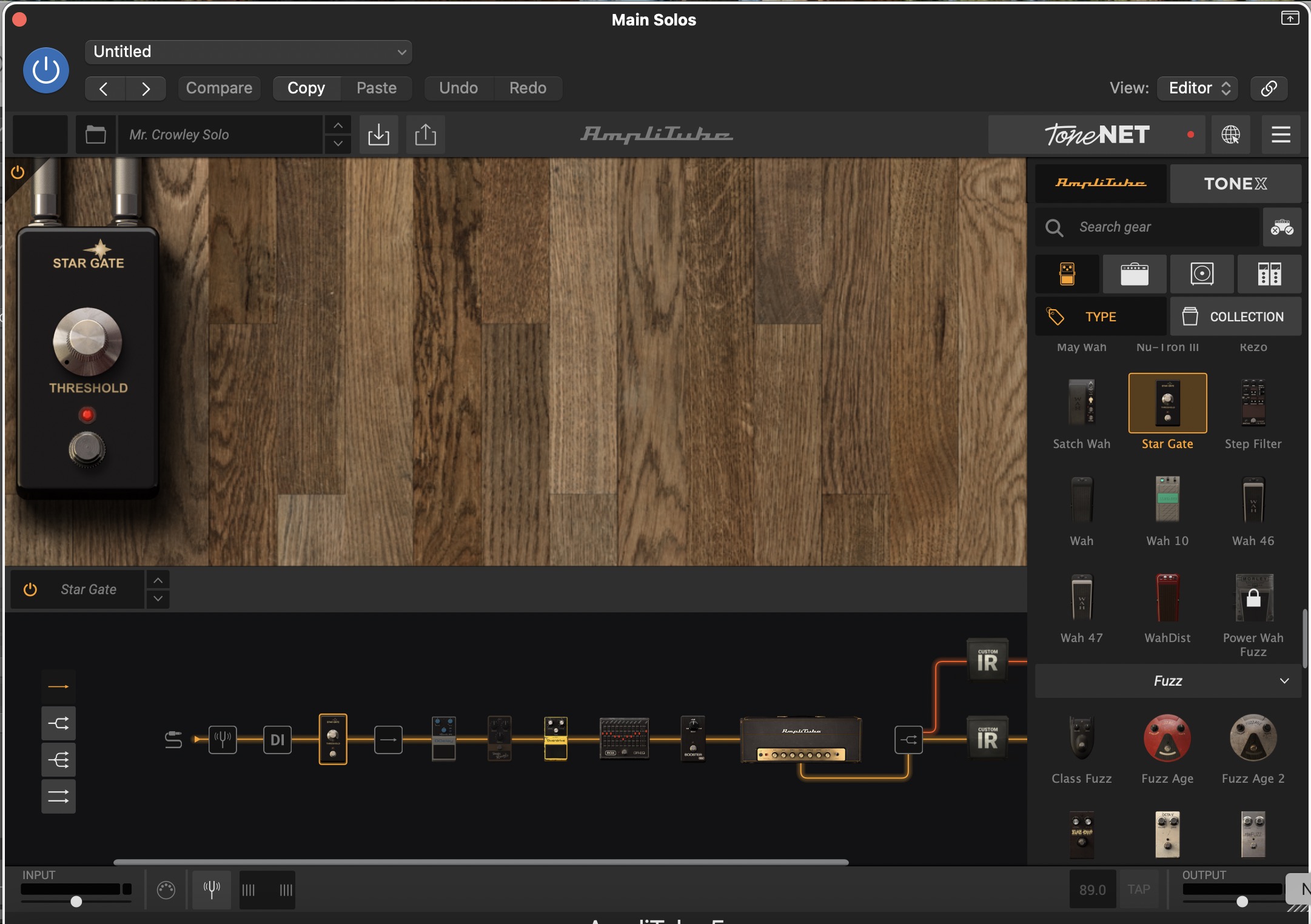Click the TAP tempo button
This screenshot has width=1311, height=924.
point(1139,889)
